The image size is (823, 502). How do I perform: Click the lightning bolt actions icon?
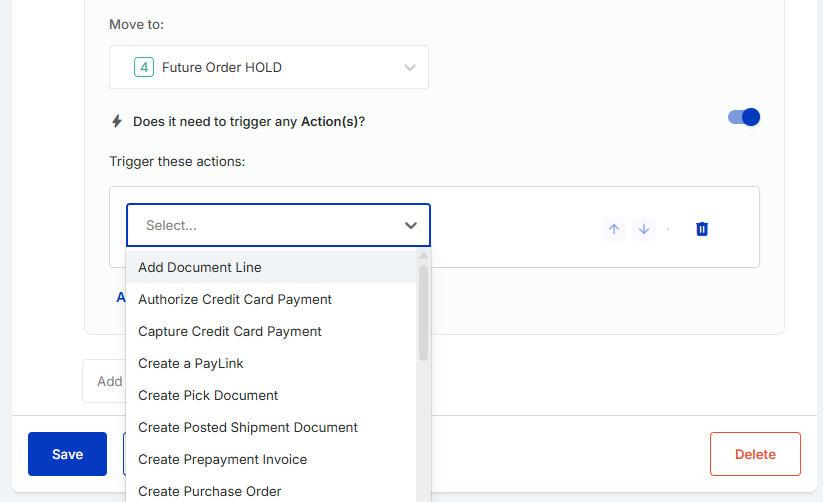pyautogui.click(x=117, y=121)
